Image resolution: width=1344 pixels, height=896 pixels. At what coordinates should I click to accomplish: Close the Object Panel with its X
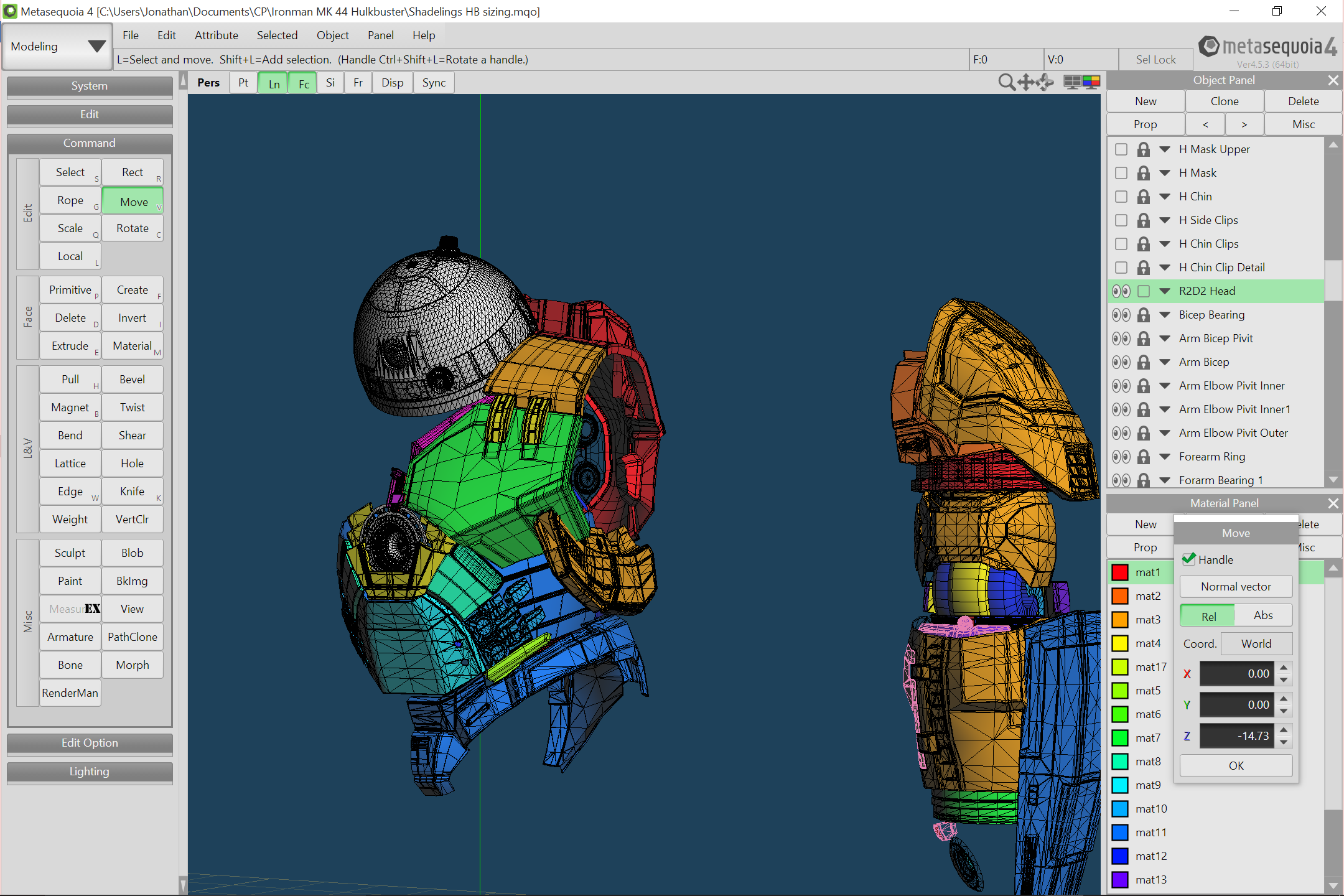tap(1333, 80)
